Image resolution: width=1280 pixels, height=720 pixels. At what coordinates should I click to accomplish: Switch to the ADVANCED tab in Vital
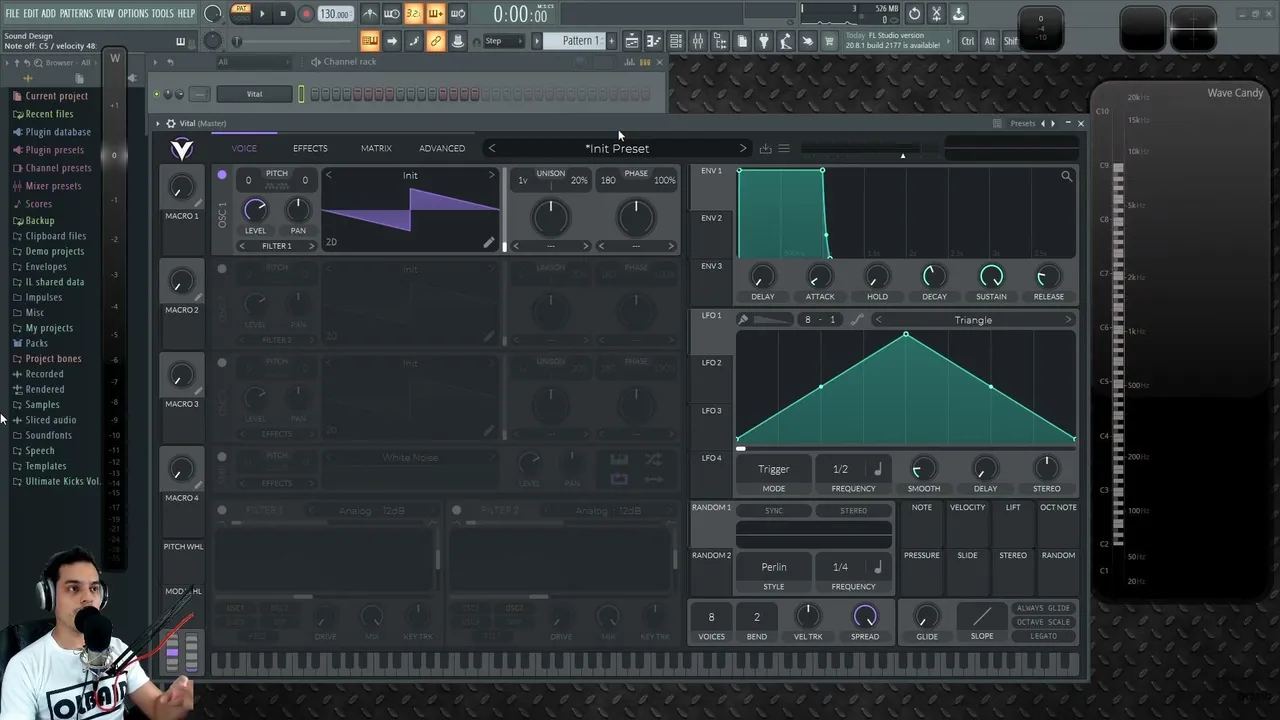click(x=442, y=148)
